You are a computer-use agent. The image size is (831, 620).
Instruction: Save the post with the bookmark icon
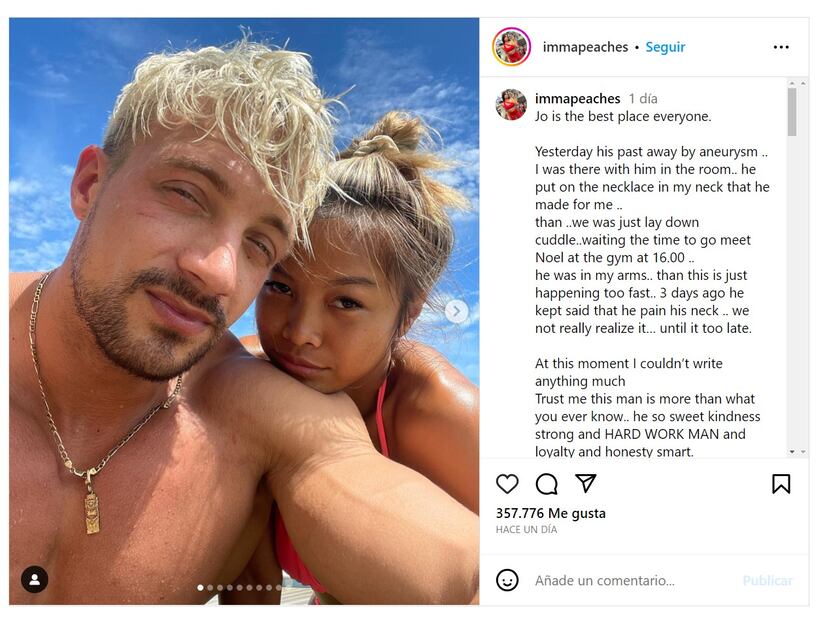point(781,484)
